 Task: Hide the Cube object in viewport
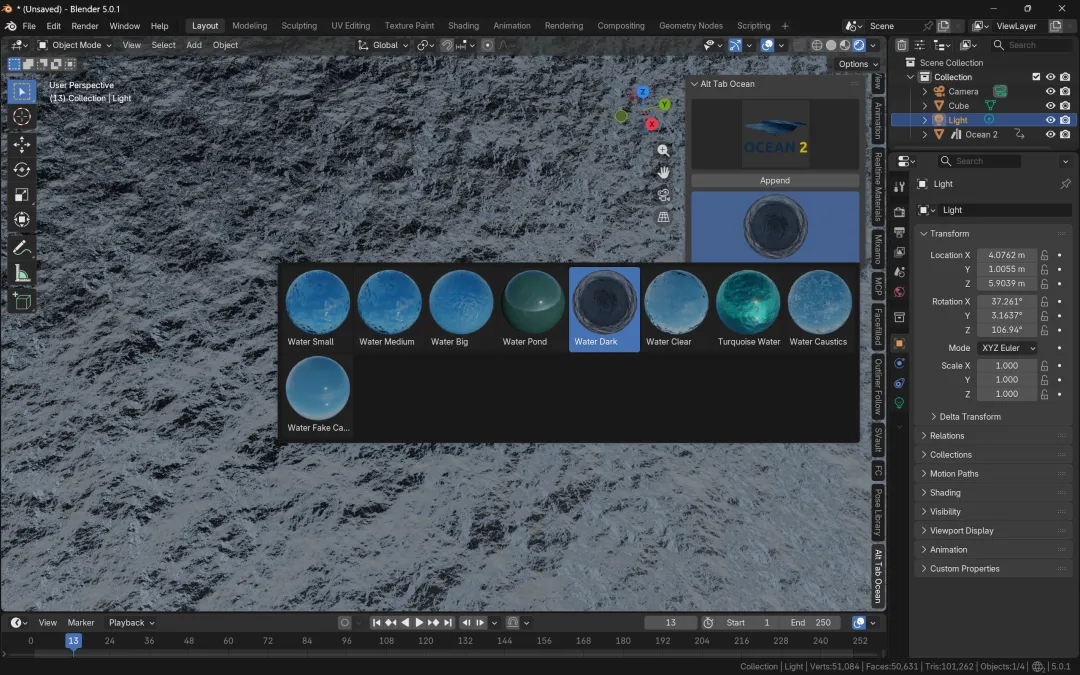tap(1050, 106)
